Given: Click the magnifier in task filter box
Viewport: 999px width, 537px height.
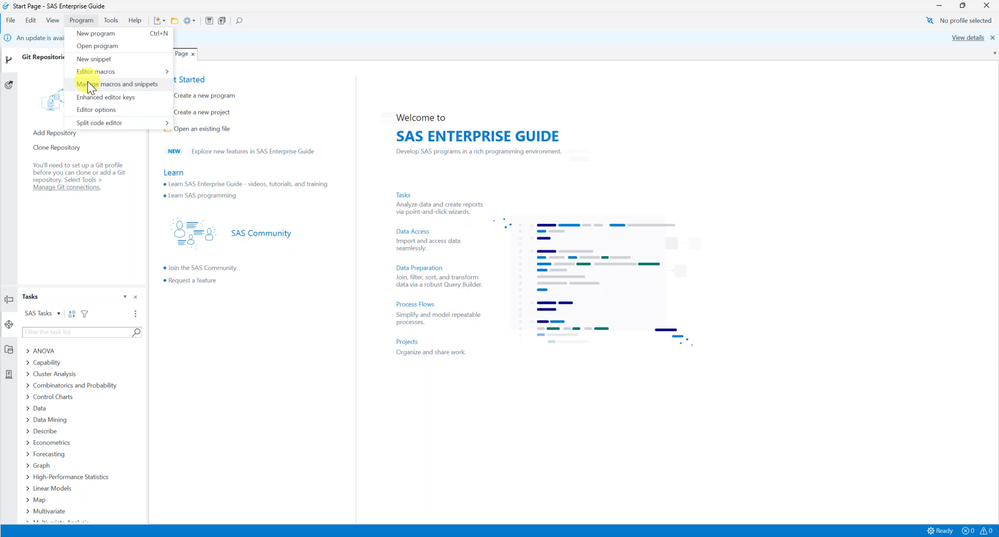Looking at the screenshot, I should pyautogui.click(x=136, y=332).
